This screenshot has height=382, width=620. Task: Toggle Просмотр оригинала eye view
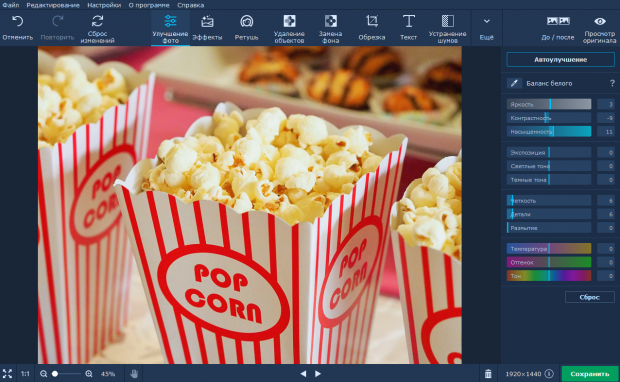click(x=599, y=28)
